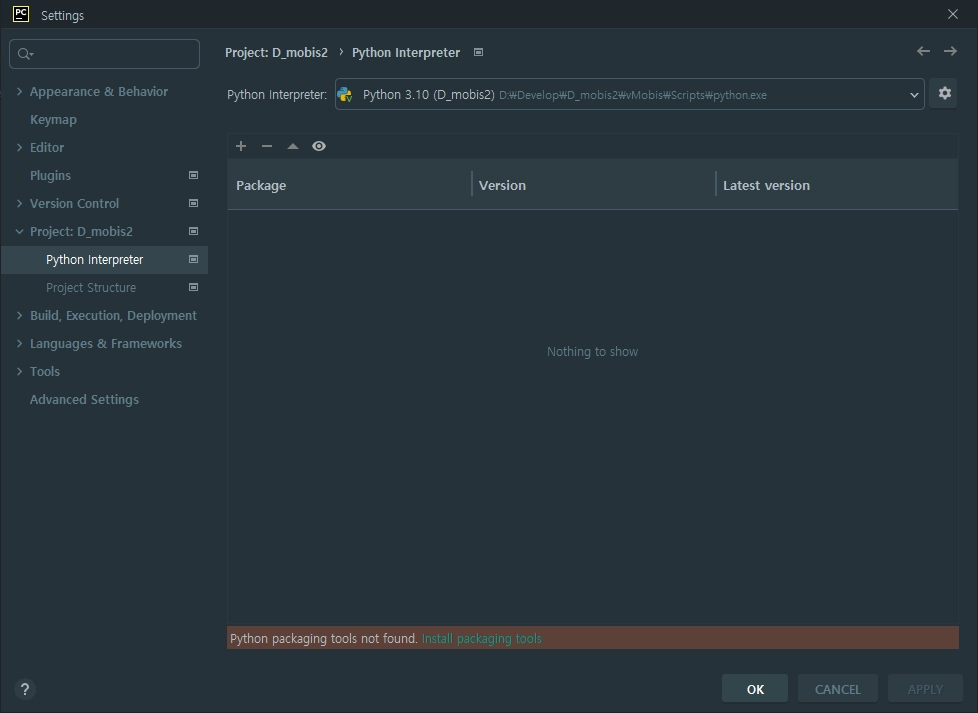Screen dimensions: 978x713
Task: Open the Project Structure page
Action: click(90, 288)
